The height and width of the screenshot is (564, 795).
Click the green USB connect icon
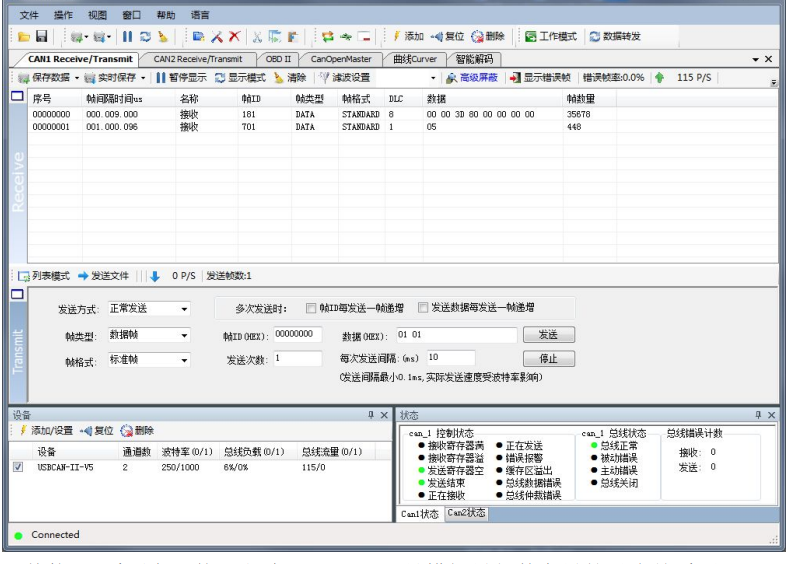coord(346,37)
